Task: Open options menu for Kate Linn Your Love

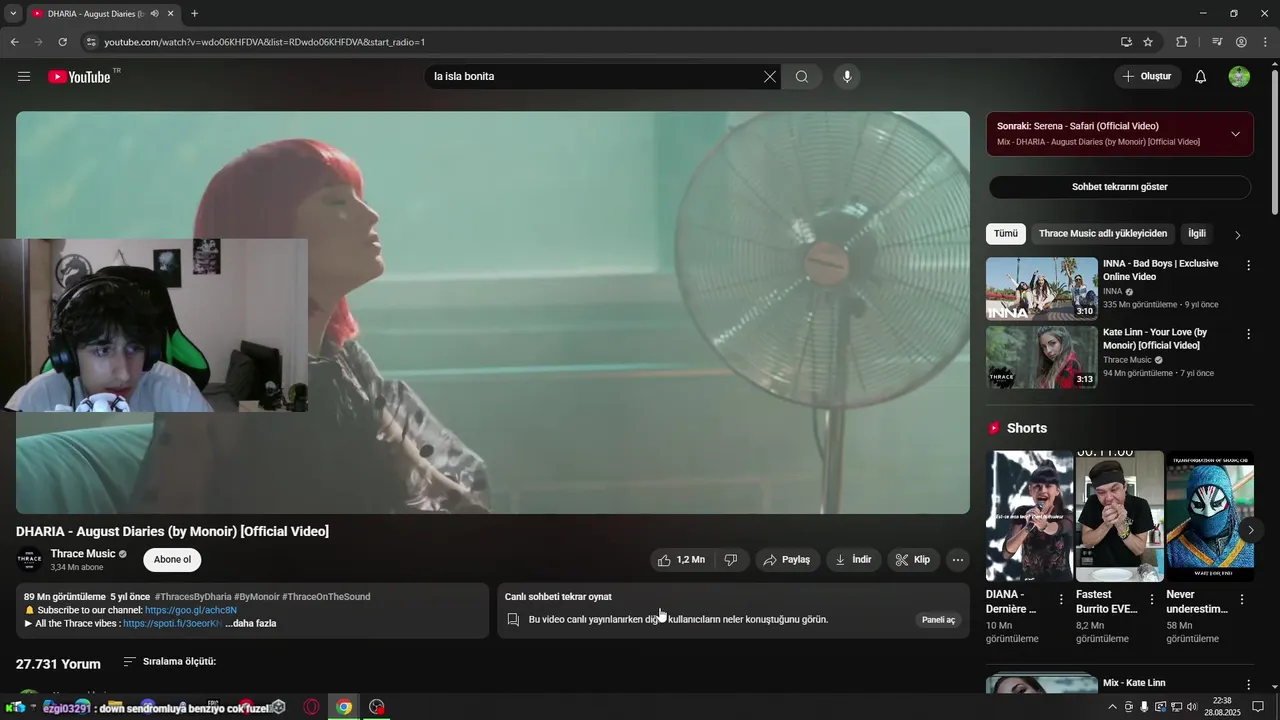Action: [1248, 334]
